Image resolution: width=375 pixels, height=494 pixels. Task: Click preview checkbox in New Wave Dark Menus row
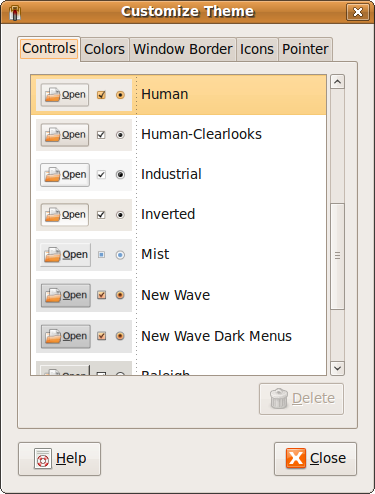tap(102, 336)
